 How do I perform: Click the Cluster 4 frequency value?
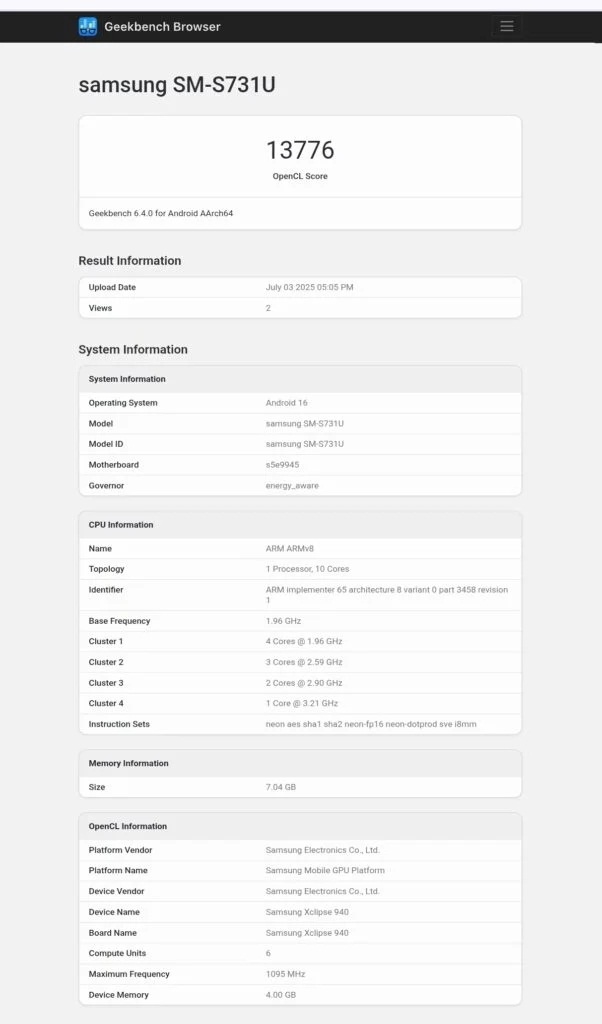pos(302,703)
